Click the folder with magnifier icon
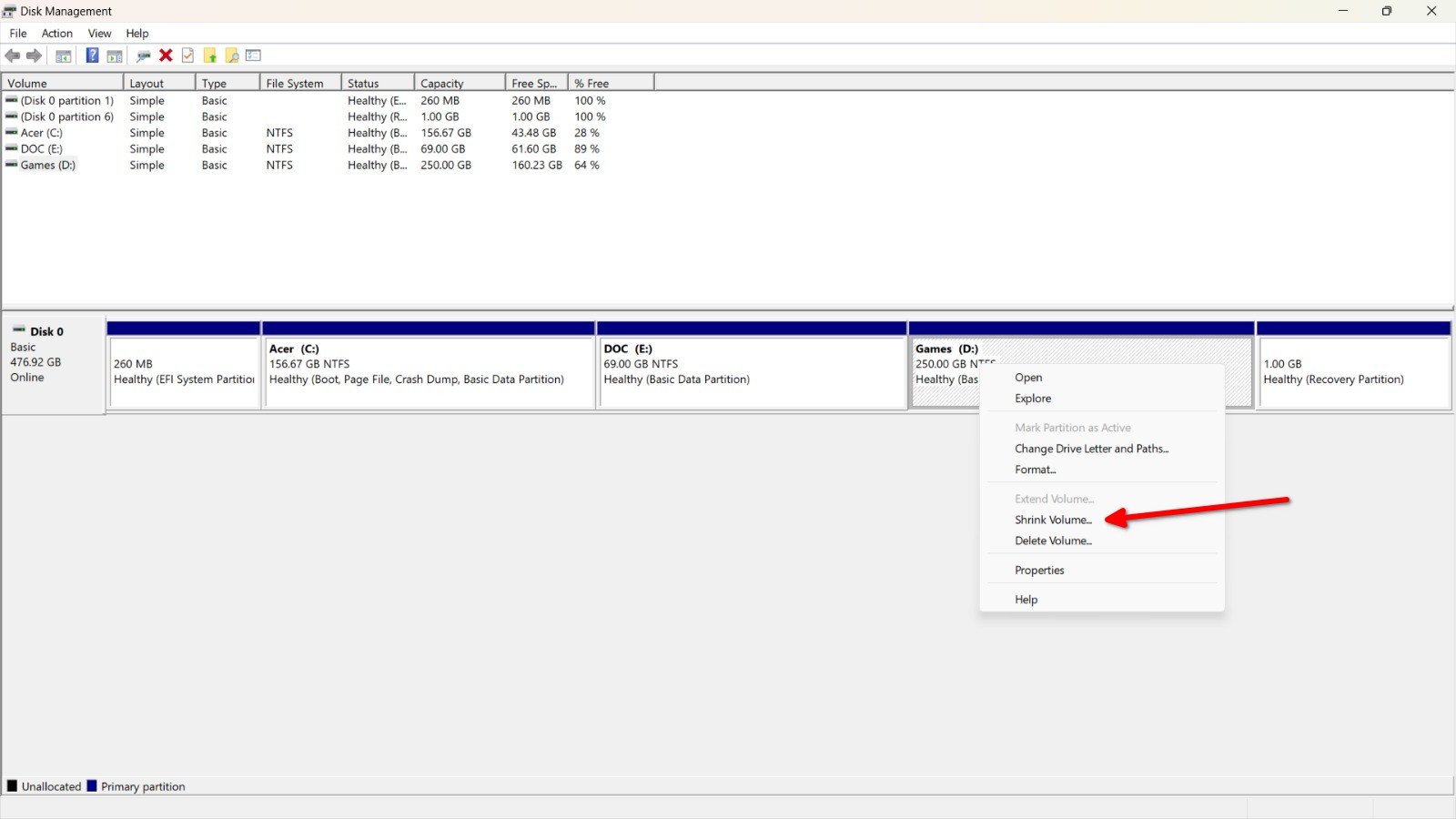The image size is (1456, 819). coord(232,56)
